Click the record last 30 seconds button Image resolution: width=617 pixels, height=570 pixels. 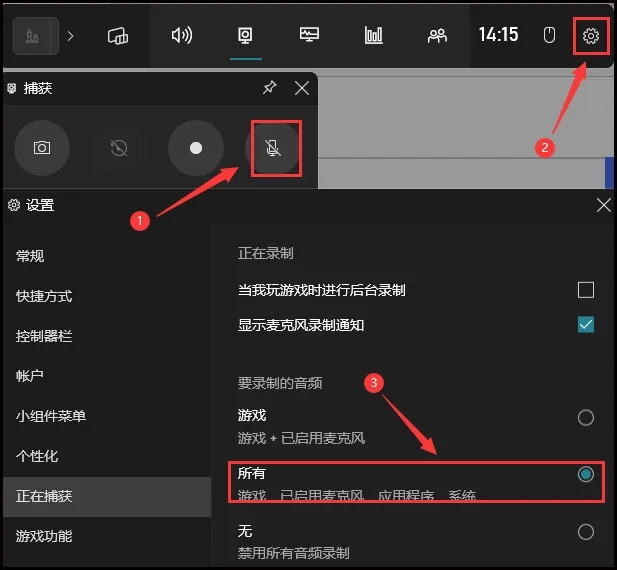118,148
